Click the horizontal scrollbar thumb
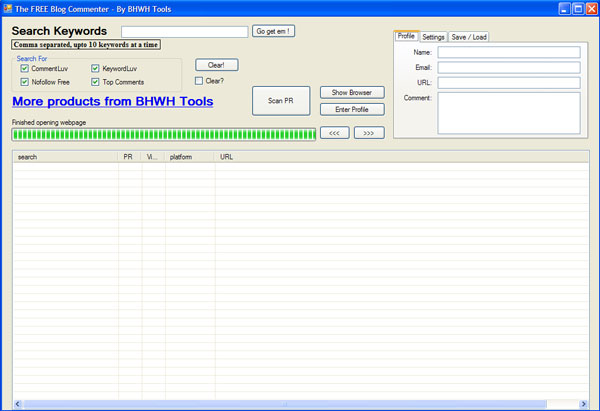The height and width of the screenshot is (411, 600). coord(285,404)
